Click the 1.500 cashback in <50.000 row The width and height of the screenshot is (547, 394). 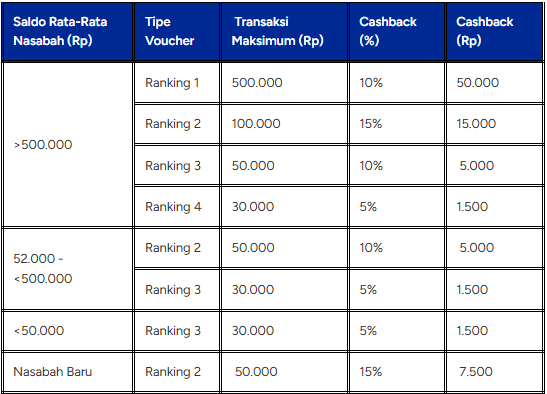494,330
